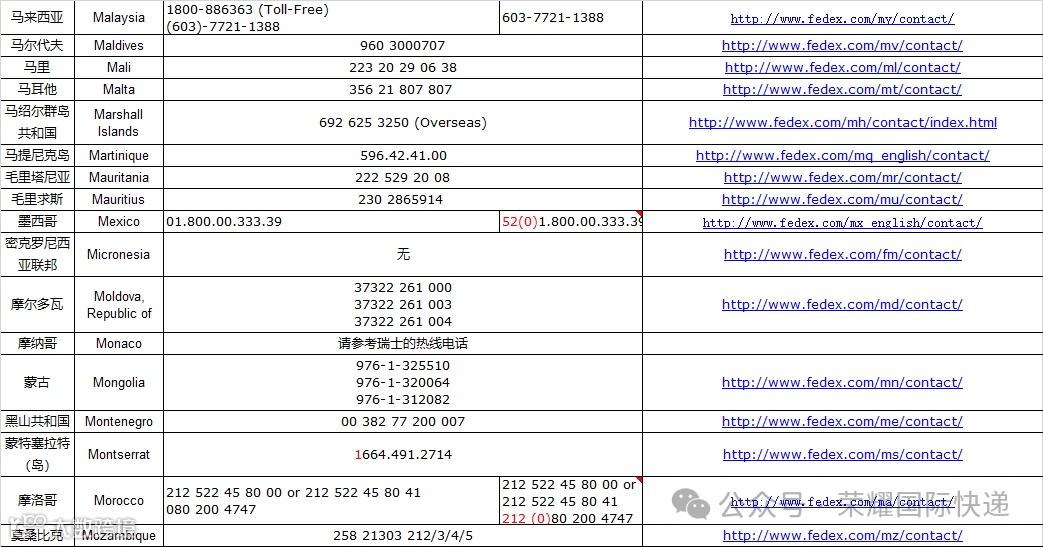
Task: Select the Mexico country cell
Action: (x=118, y=221)
